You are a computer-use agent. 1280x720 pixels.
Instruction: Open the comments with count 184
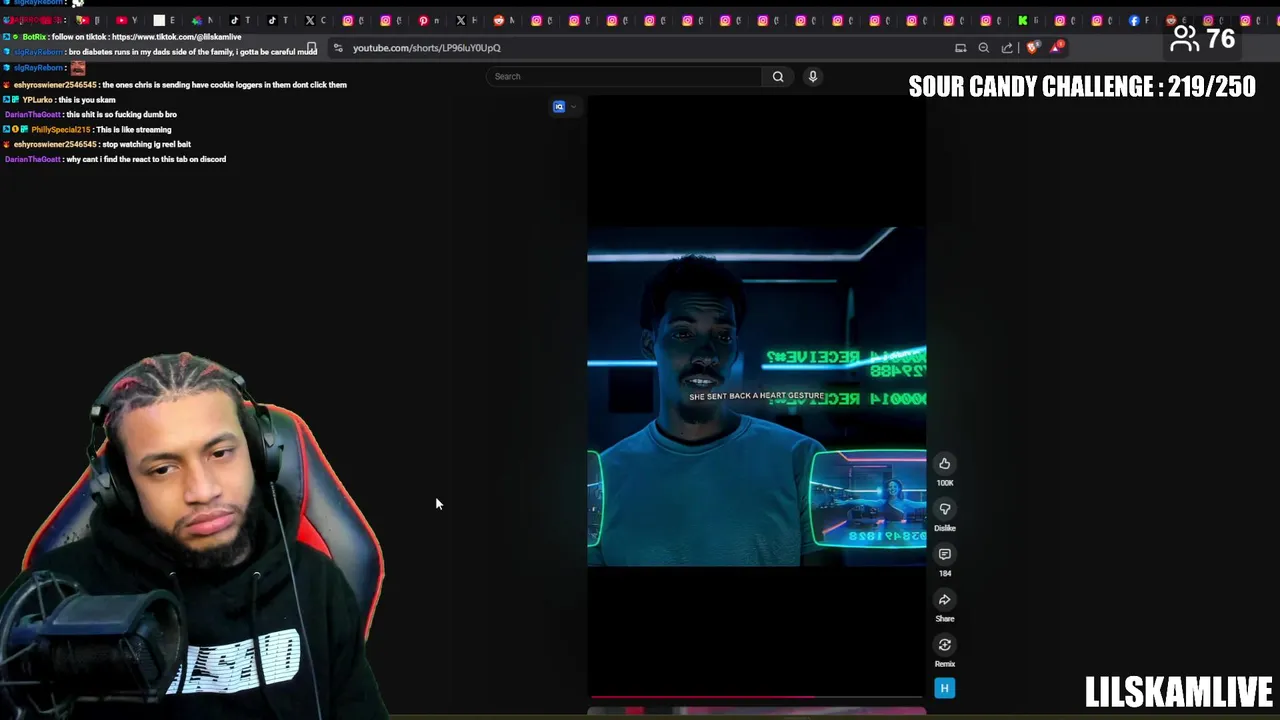tap(944, 554)
